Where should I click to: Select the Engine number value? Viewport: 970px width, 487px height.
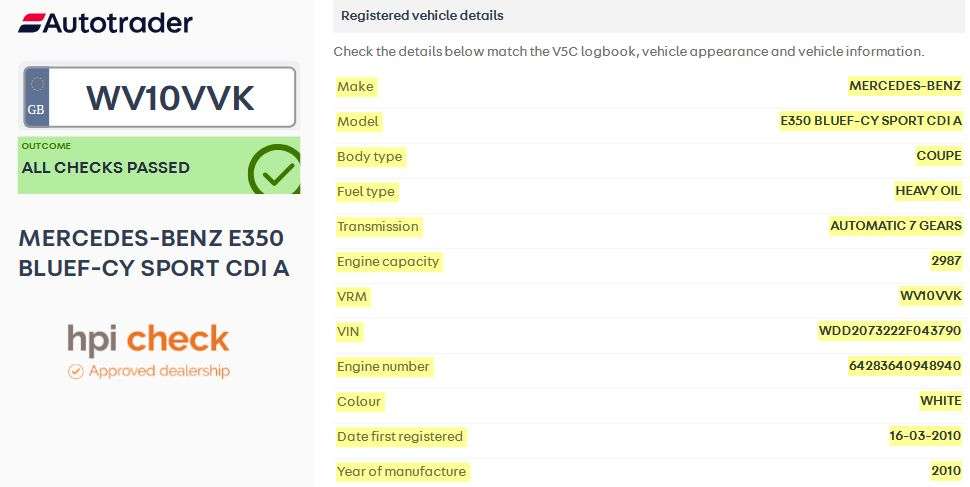pos(904,366)
